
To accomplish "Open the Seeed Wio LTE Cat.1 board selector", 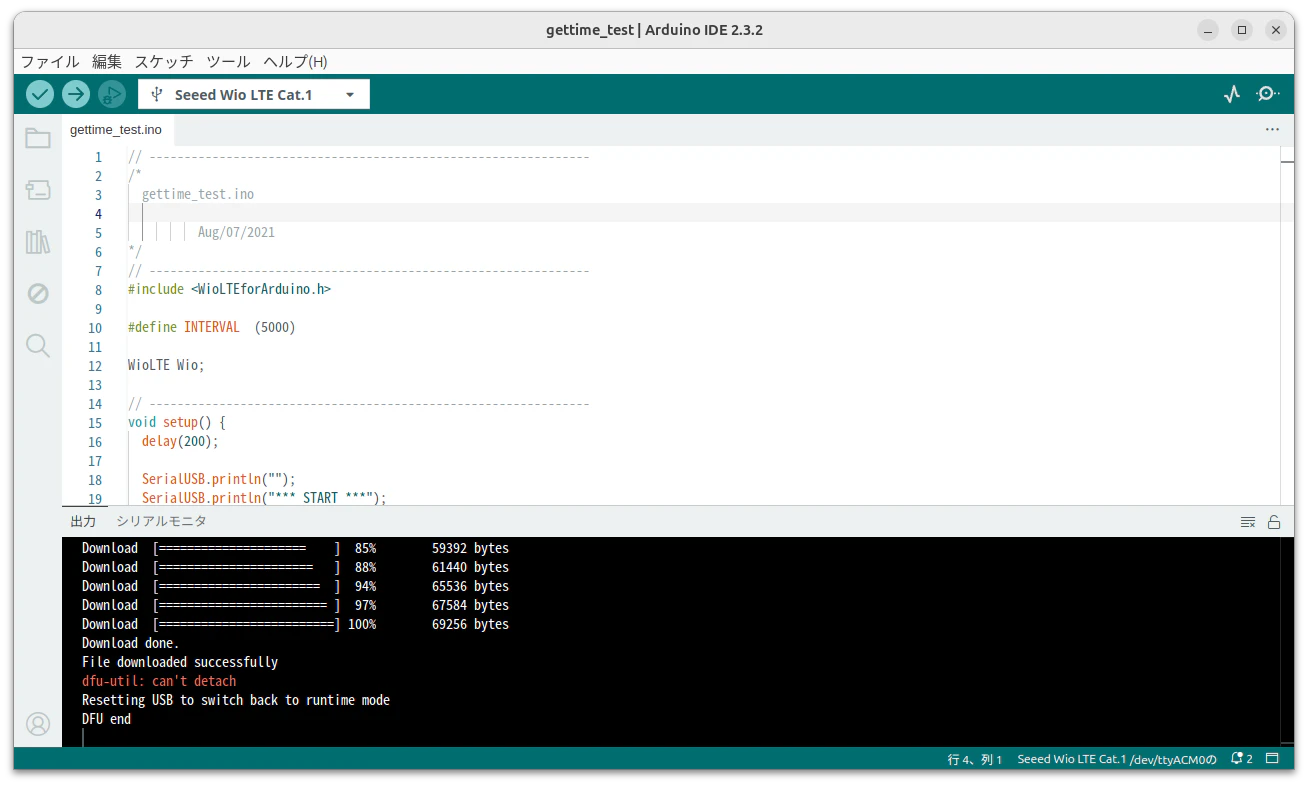I will tap(254, 94).
